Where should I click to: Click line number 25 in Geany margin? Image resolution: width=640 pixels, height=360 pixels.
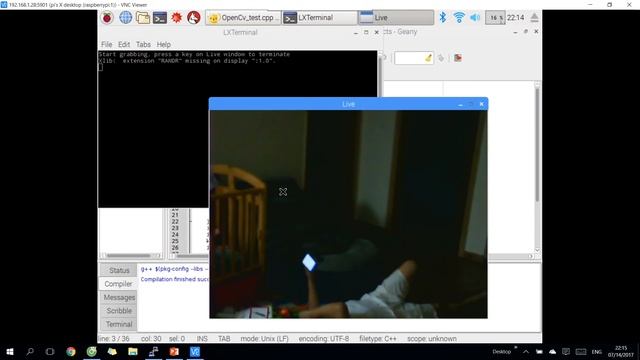click(x=175, y=241)
